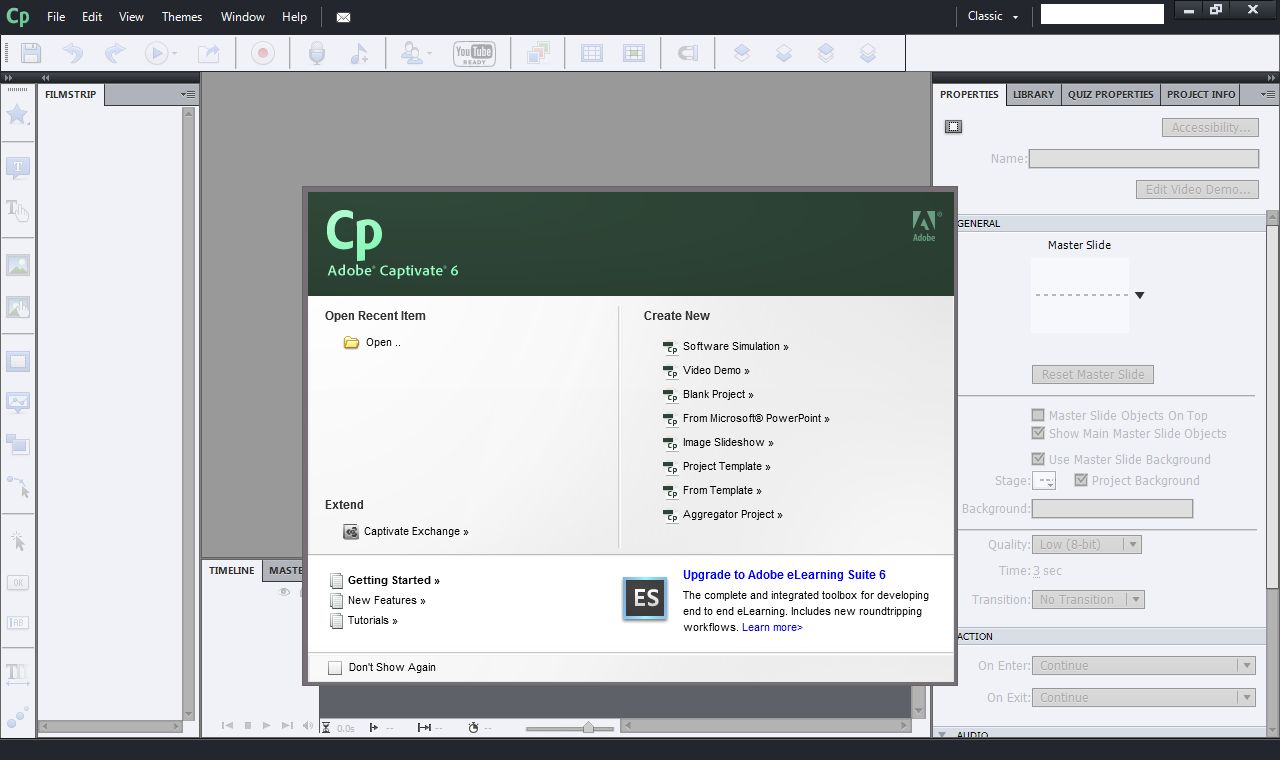Open the Window menu
This screenshot has height=760, width=1280.
243,17
